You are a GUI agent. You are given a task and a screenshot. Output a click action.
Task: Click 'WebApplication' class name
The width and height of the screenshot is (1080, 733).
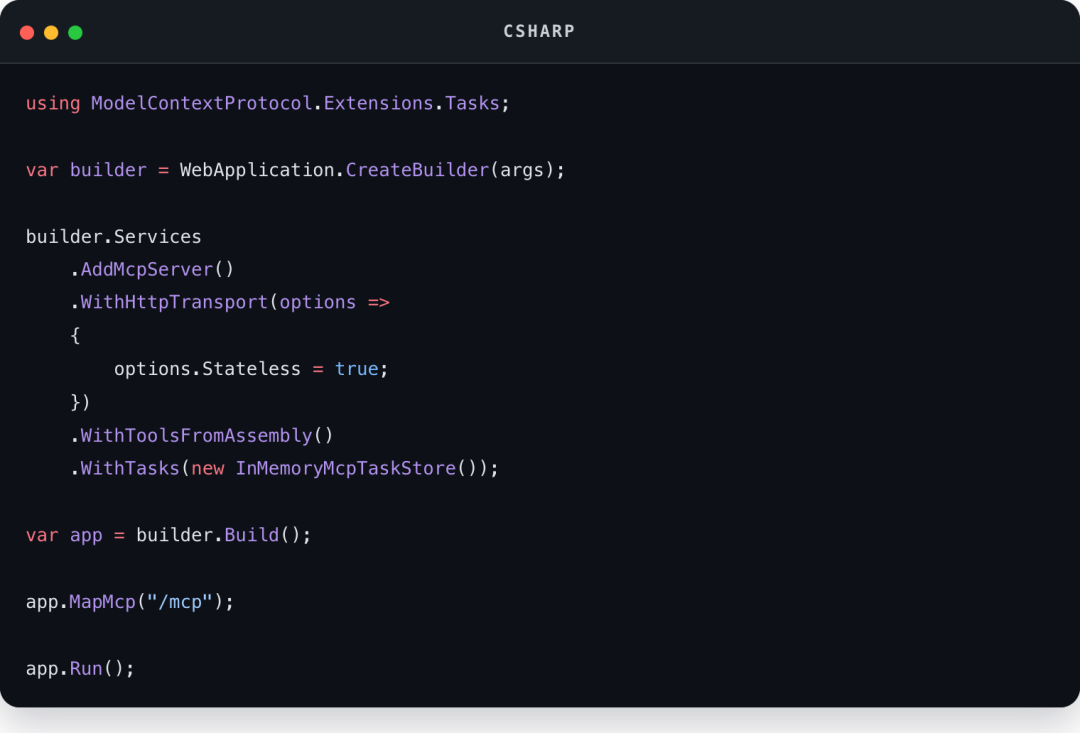257,170
